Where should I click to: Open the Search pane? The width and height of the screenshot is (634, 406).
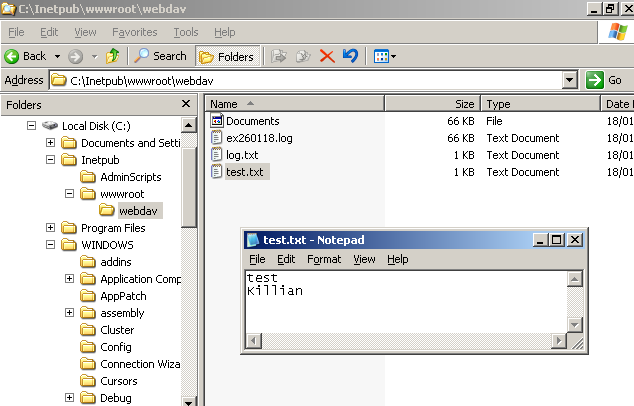(161, 56)
